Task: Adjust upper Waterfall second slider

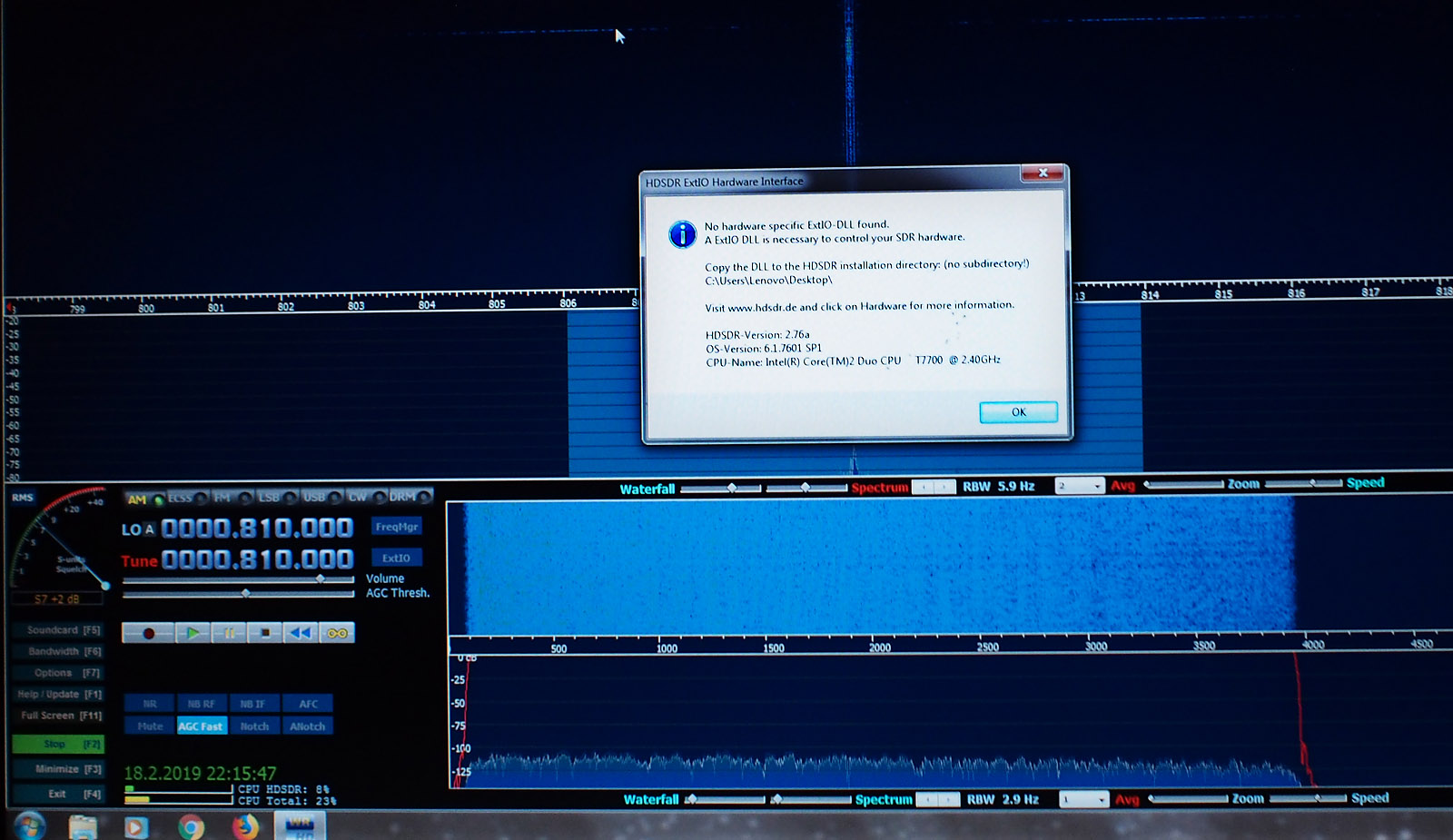Action: (806, 488)
